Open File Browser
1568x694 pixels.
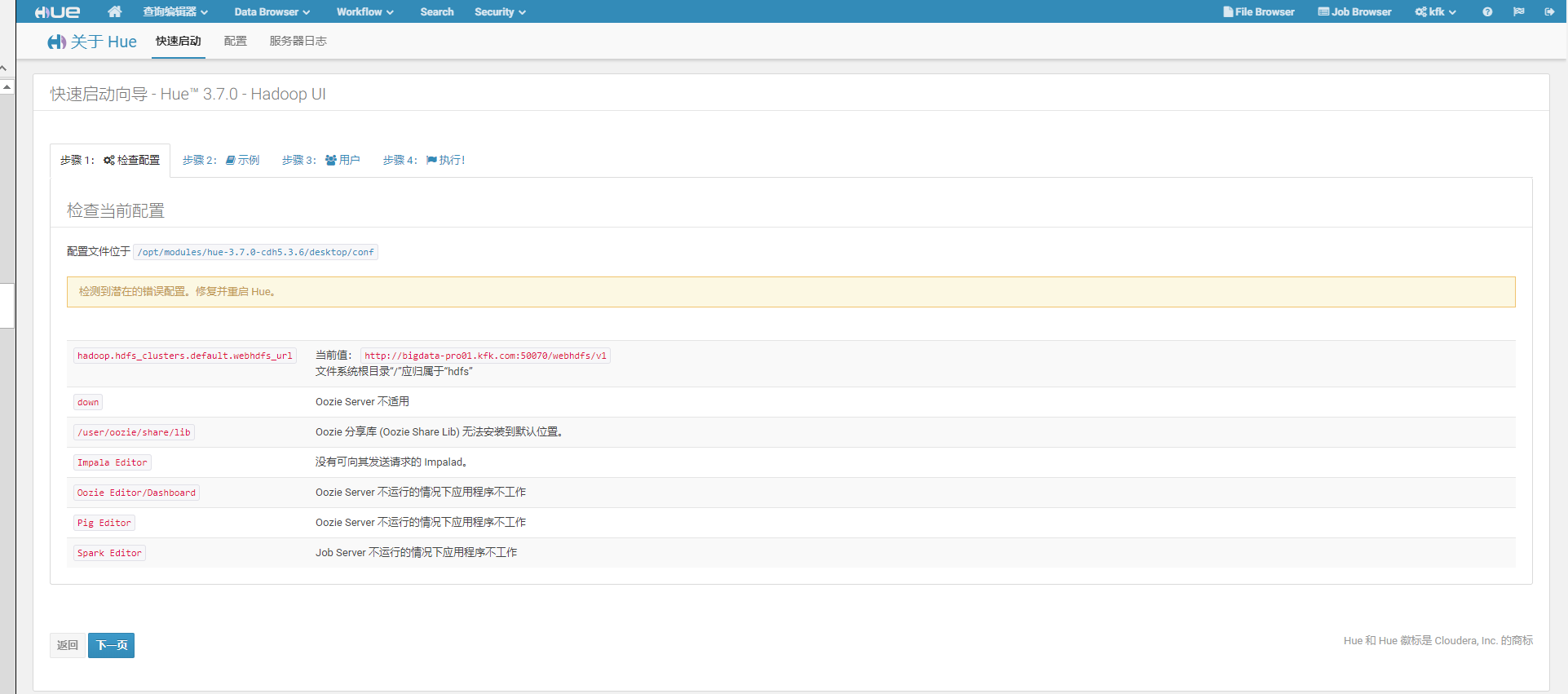point(1259,11)
